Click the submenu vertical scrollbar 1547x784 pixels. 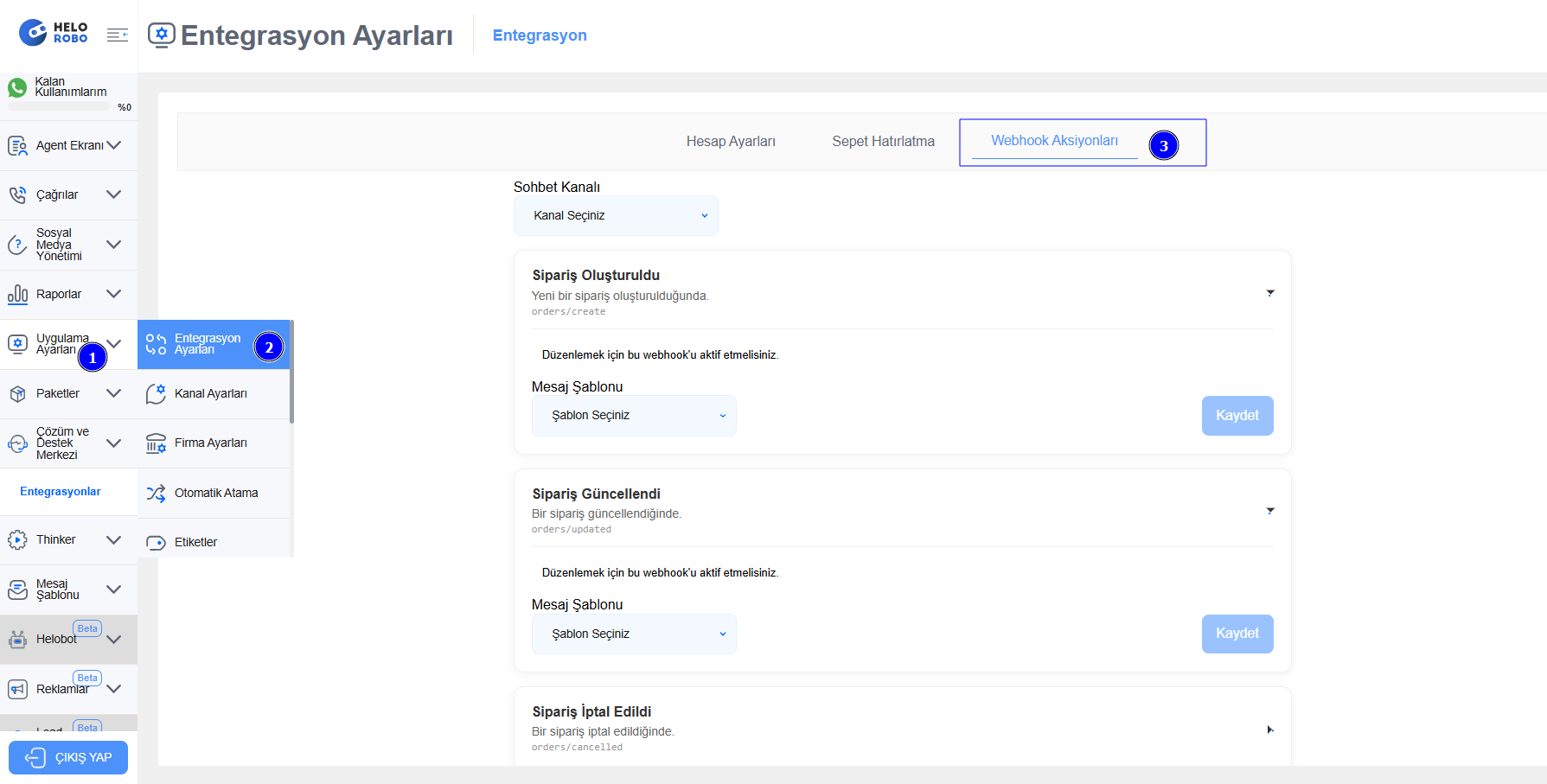pyautogui.click(x=292, y=372)
